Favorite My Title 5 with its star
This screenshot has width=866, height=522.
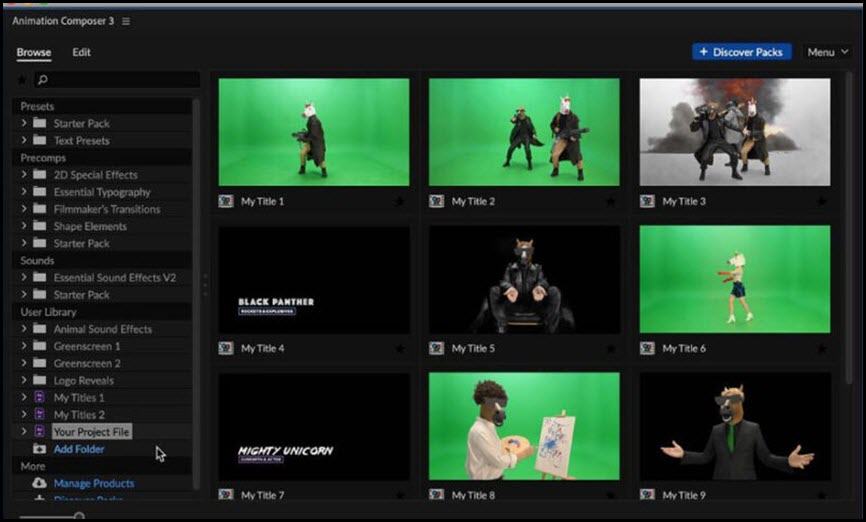click(610, 349)
